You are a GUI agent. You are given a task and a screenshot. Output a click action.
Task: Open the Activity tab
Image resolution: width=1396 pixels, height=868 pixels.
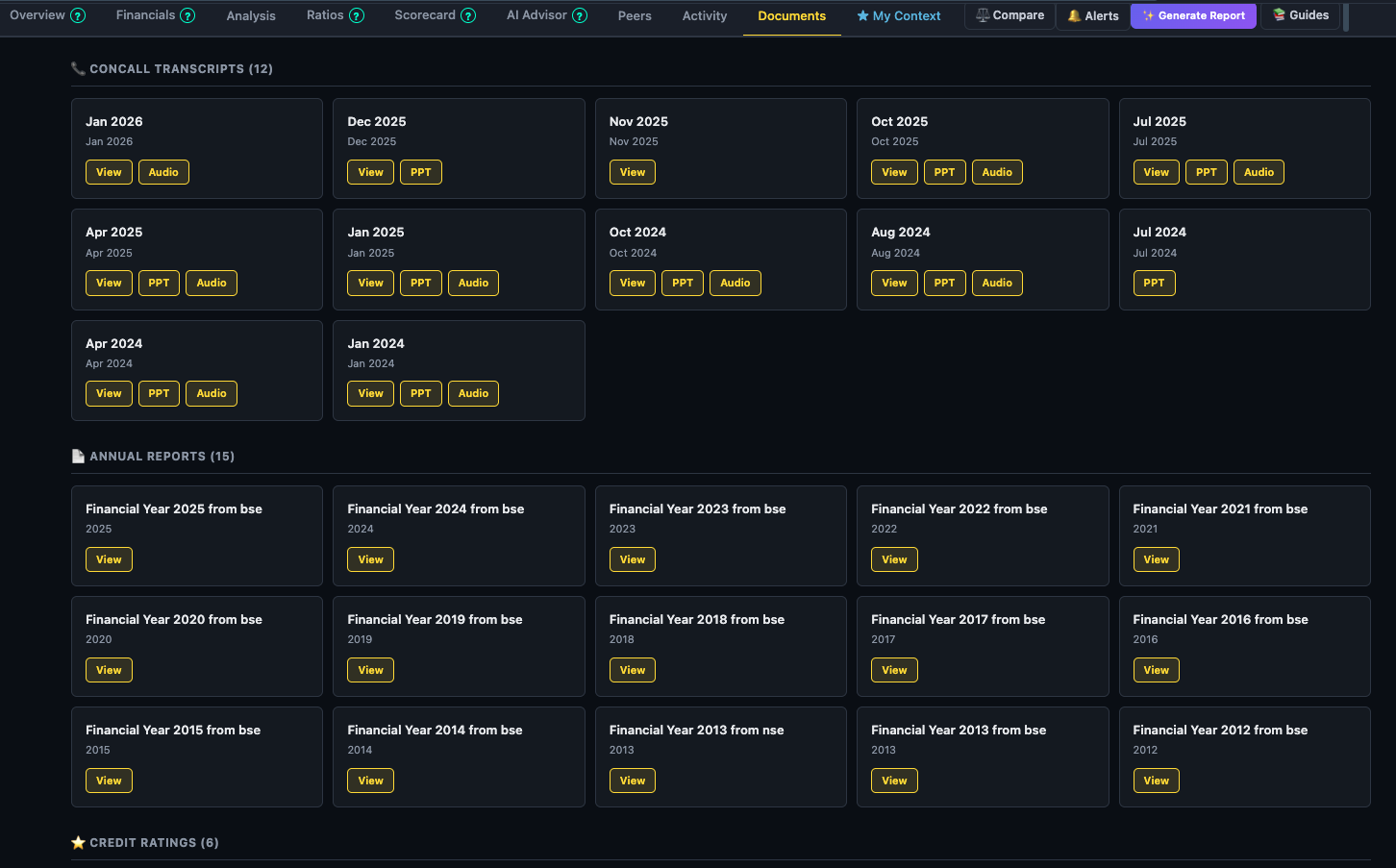tap(704, 15)
